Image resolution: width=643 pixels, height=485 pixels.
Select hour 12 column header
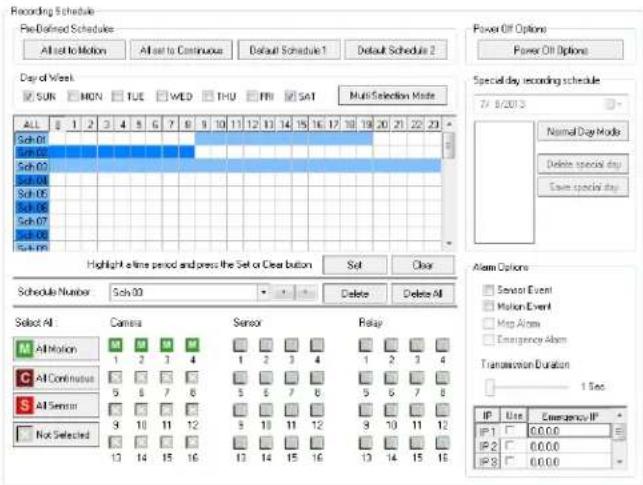[x=252, y=124]
